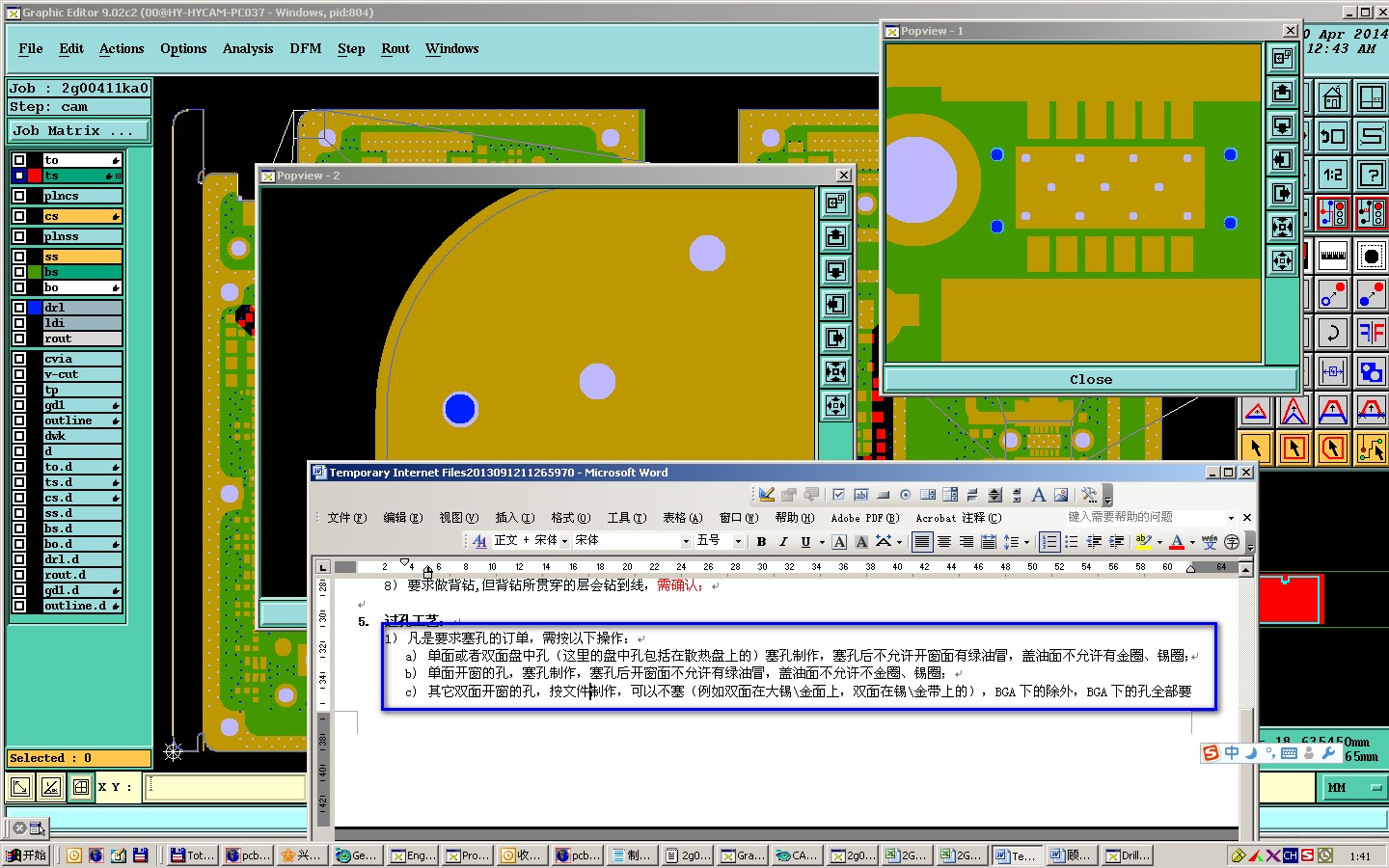The height and width of the screenshot is (868, 1389).
Task: Toggle checkbox for layer 'outline'
Action: click(x=19, y=420)
